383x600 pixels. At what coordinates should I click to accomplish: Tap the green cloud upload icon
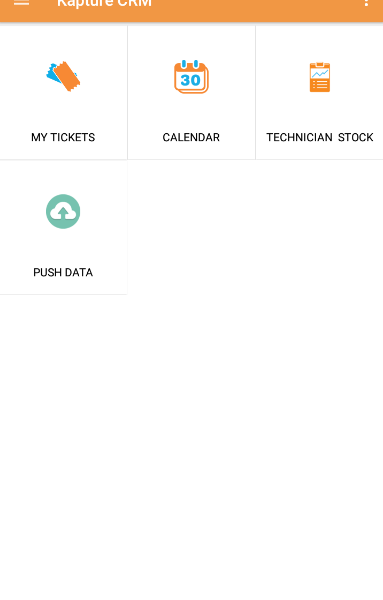(63, 212)
